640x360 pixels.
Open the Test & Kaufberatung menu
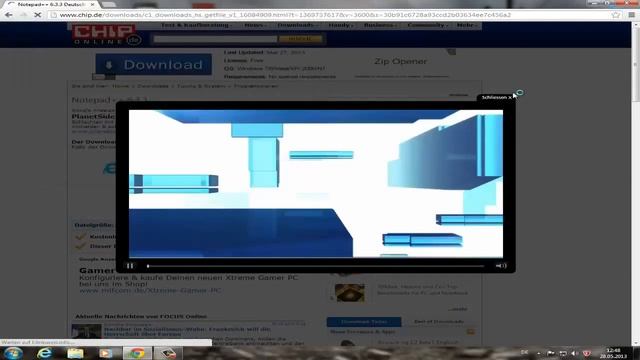[196, 25]
